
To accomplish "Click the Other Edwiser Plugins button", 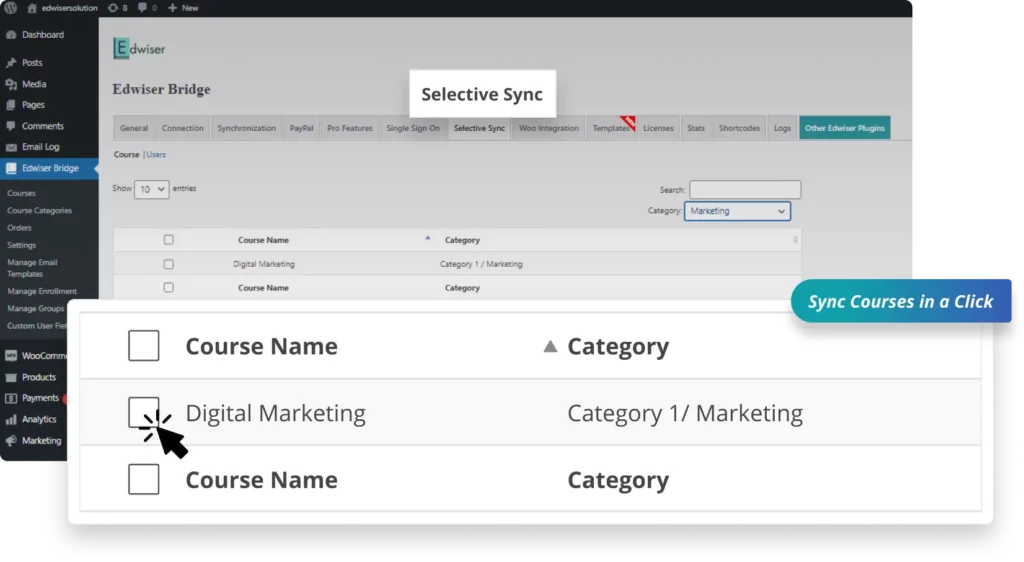I will (844, 128).
